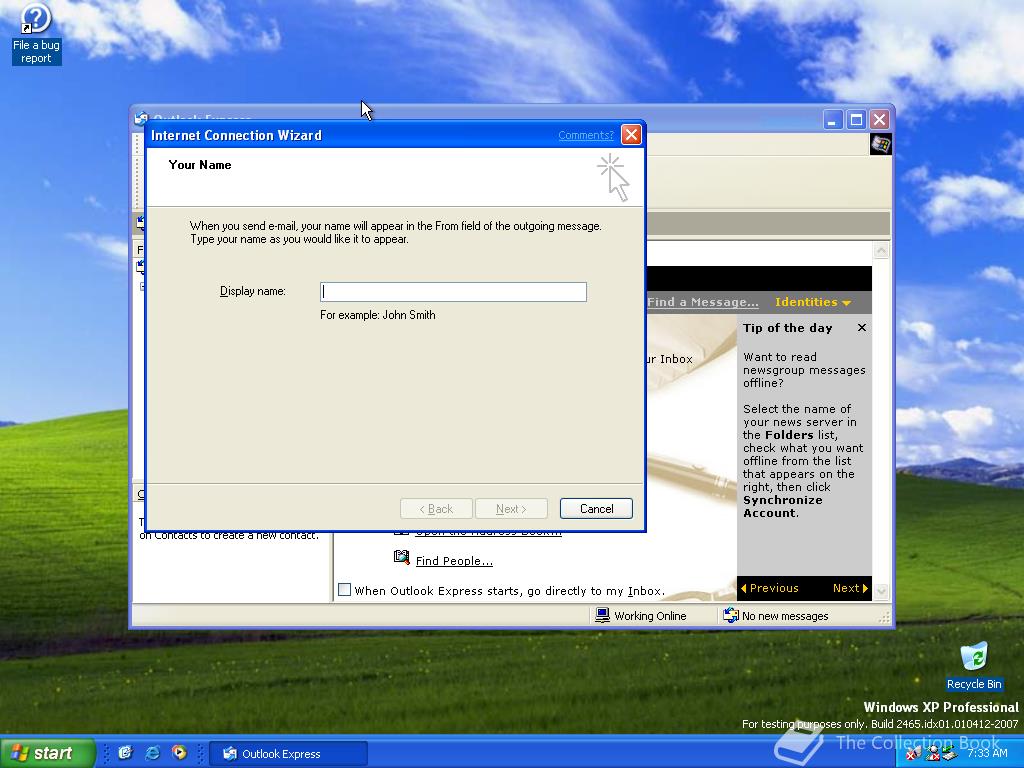Click the Find People icon in Outlook Express
Screen dimensions: 1024x768
coord(402,558)
